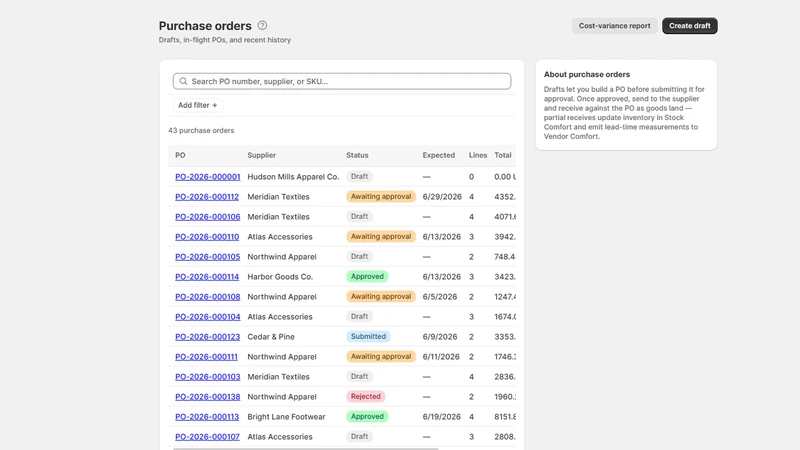Click Awaiting approval badge for PO-2026-000108
This screenshot has width=800, height=450.
381,296
